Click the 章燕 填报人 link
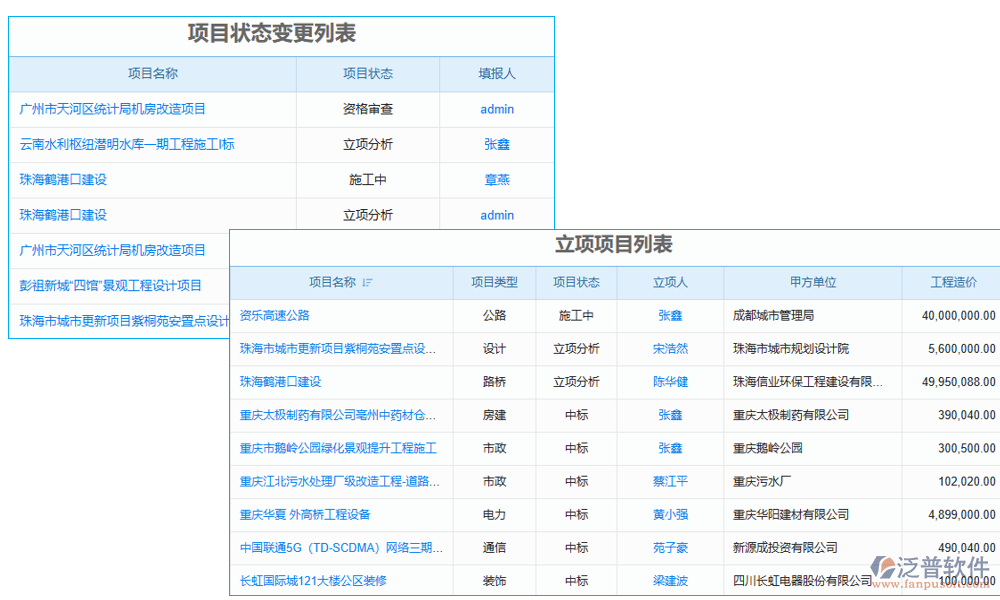This screenshot has height=600, width=1000. tap(496, 180)
